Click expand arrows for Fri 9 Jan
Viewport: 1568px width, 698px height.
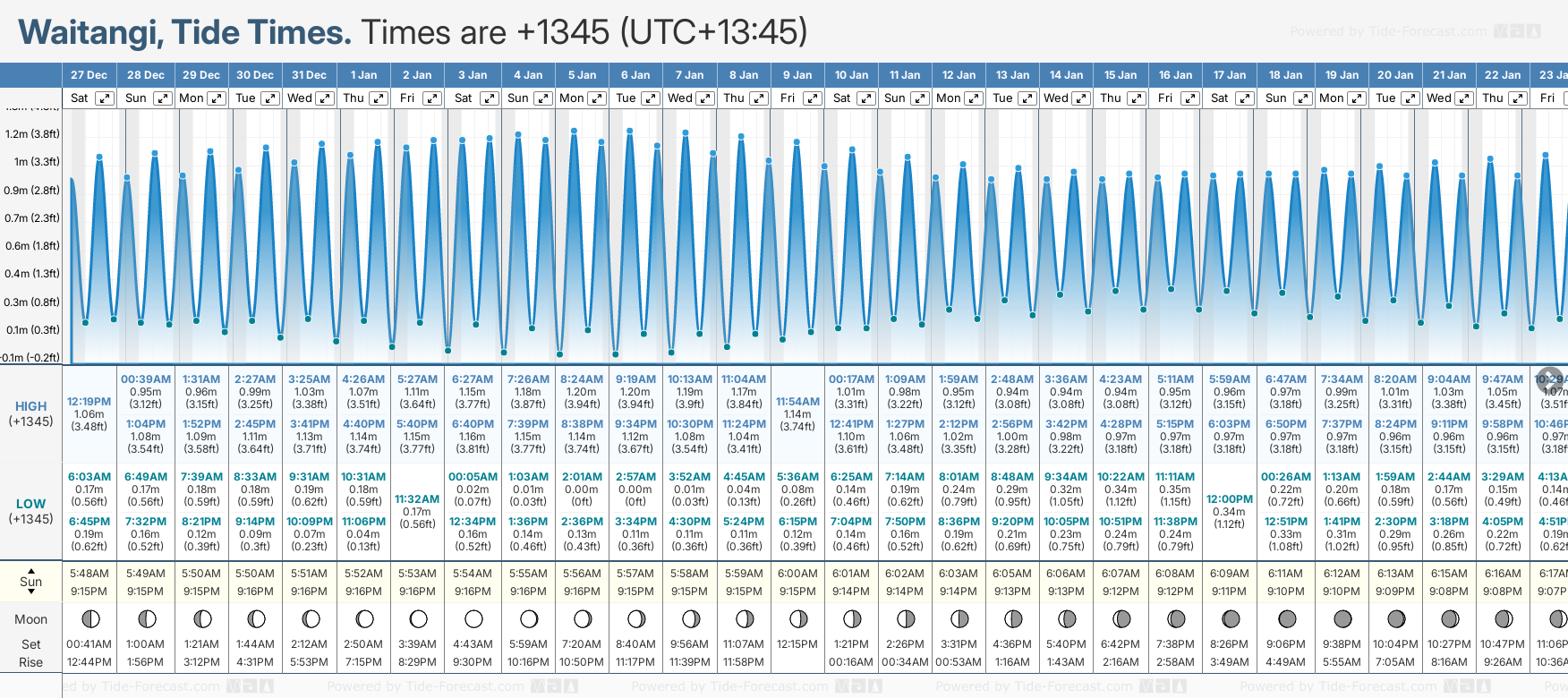813,98
